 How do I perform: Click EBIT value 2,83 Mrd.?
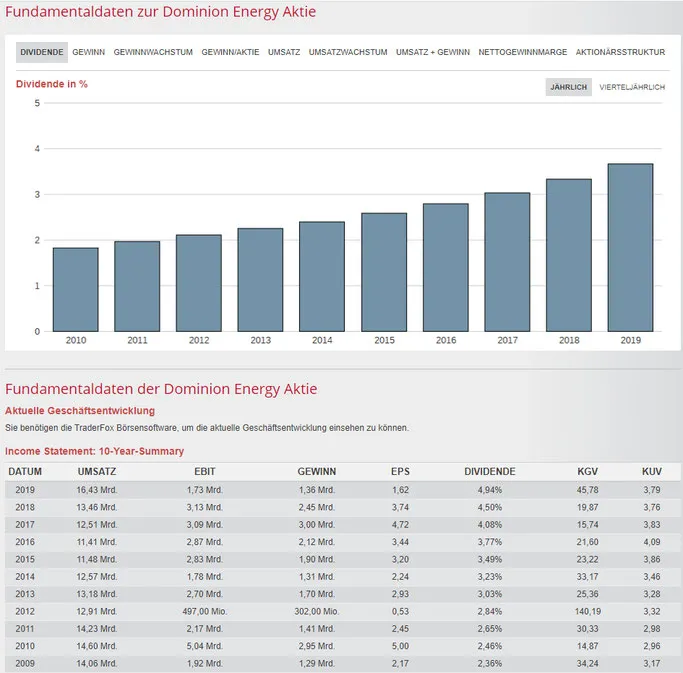[205, 559]
